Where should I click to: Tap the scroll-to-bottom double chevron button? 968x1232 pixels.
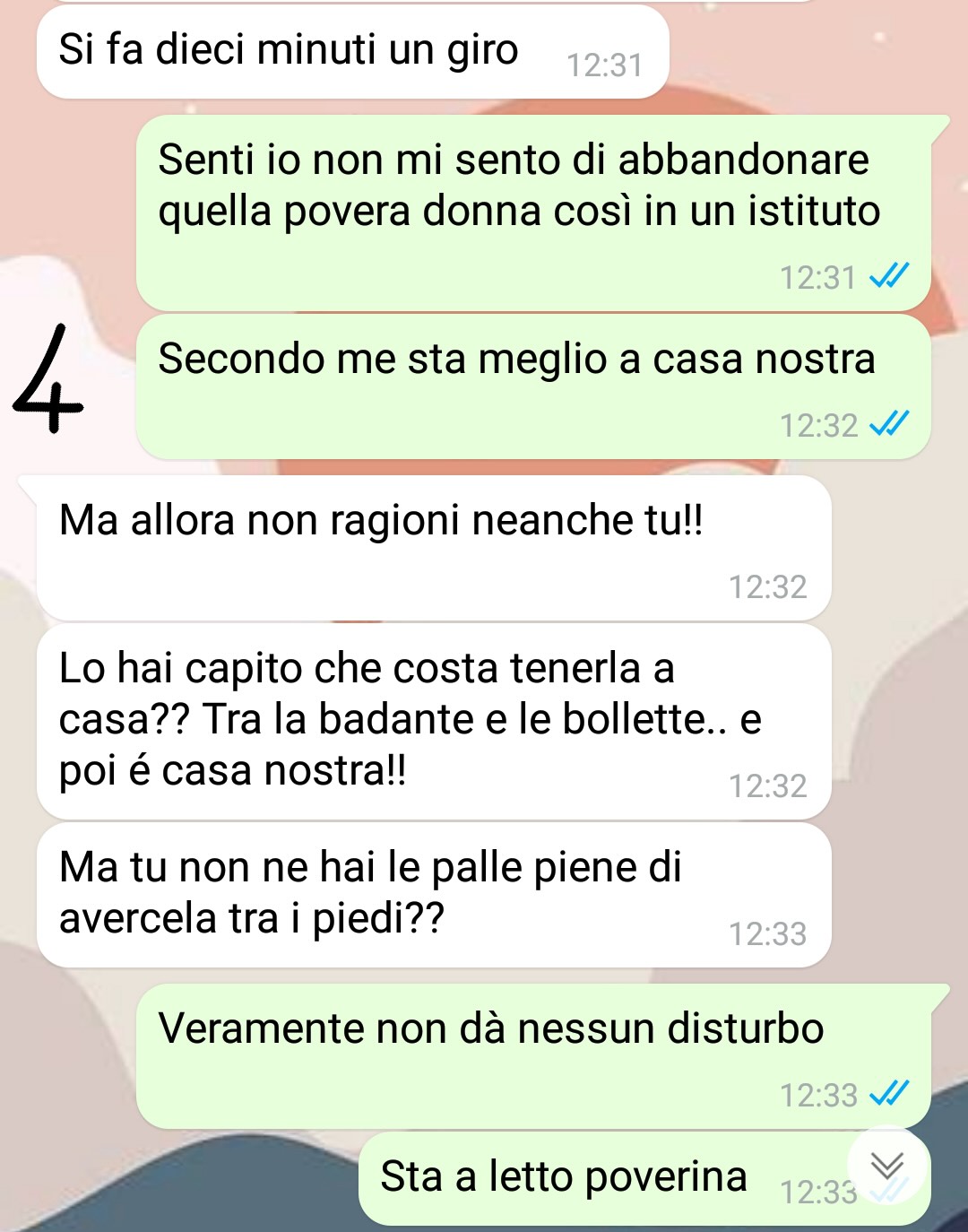[888, 1165]
